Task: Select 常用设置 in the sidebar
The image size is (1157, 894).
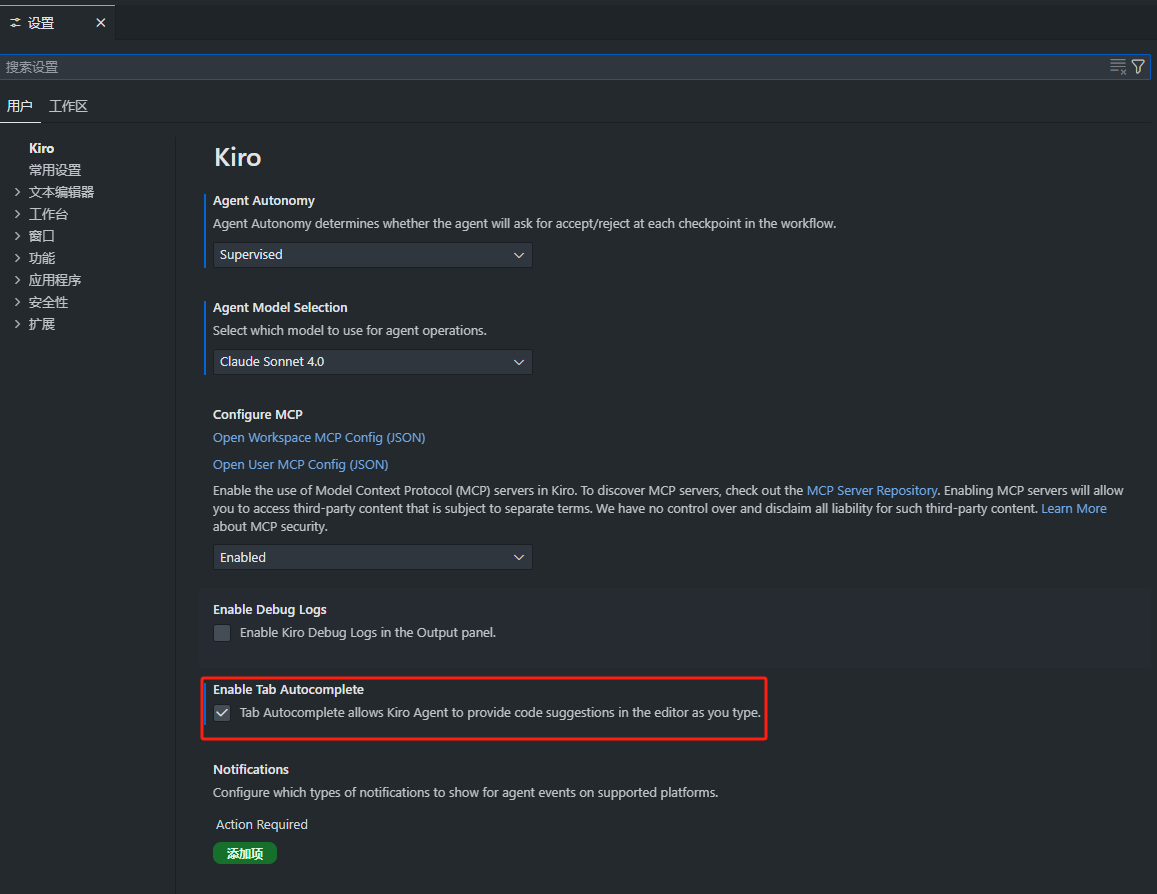Action: coord(55,170)
